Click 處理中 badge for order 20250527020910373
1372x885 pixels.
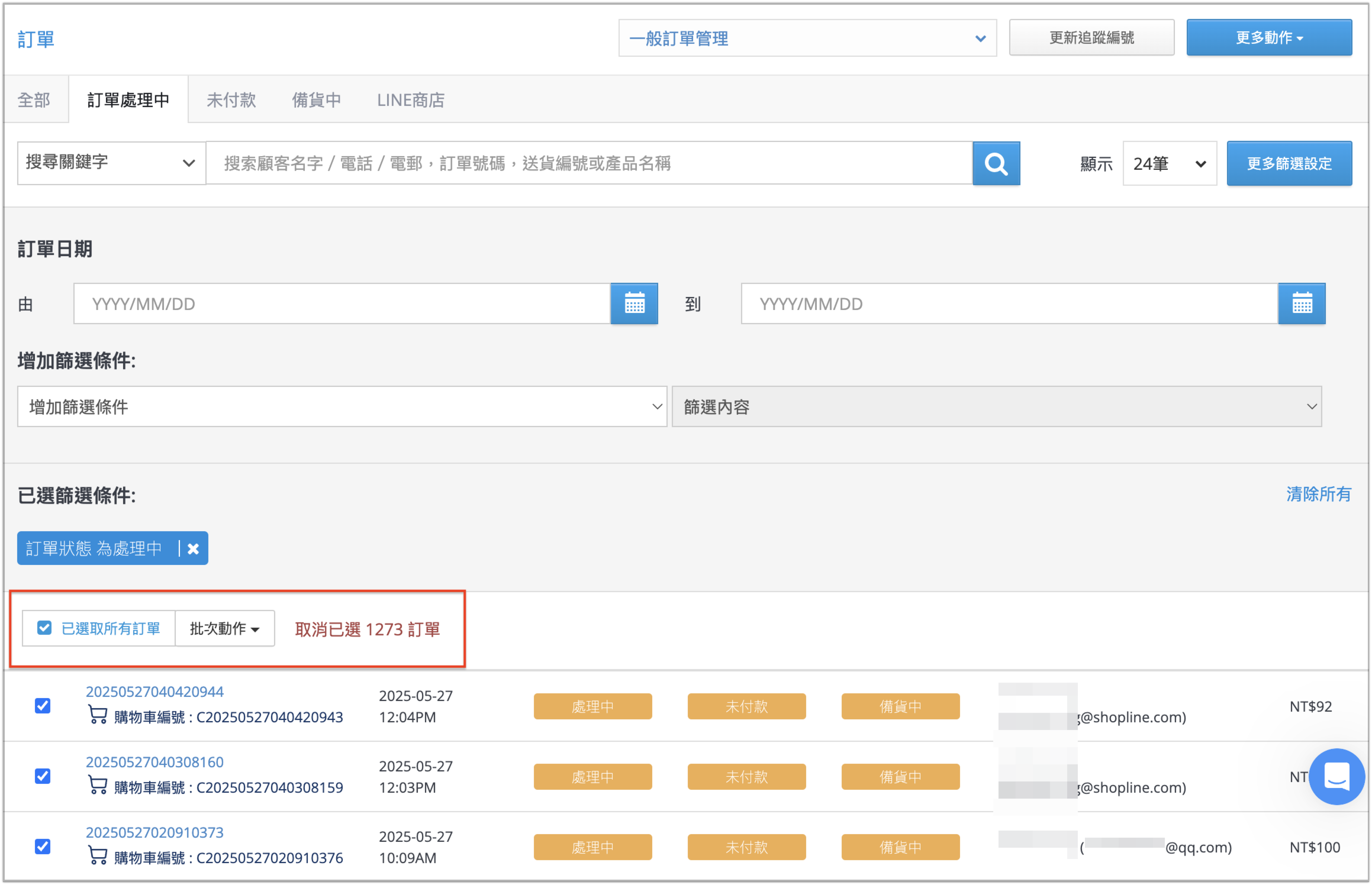(593, 847)
